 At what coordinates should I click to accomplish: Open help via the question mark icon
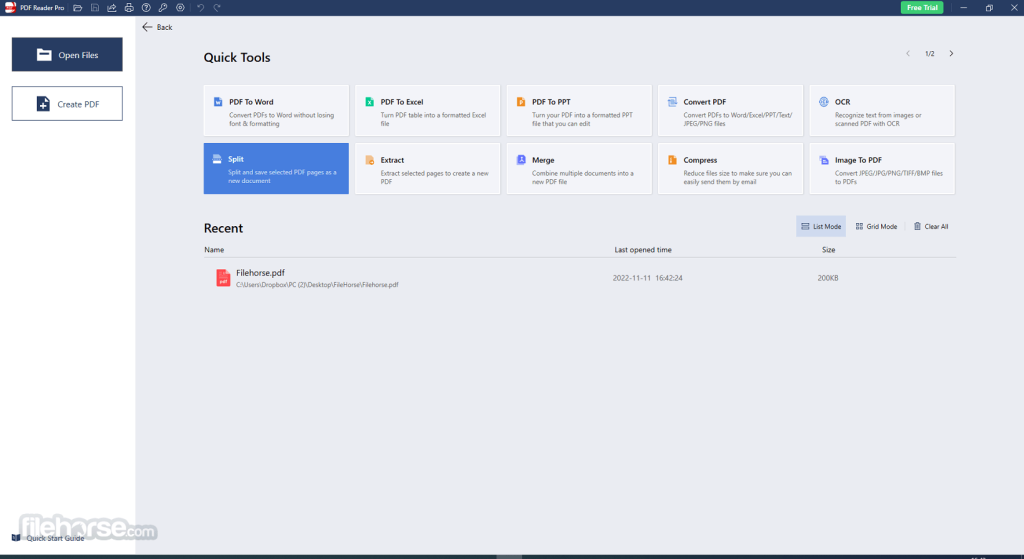click(x=146, y=8)
